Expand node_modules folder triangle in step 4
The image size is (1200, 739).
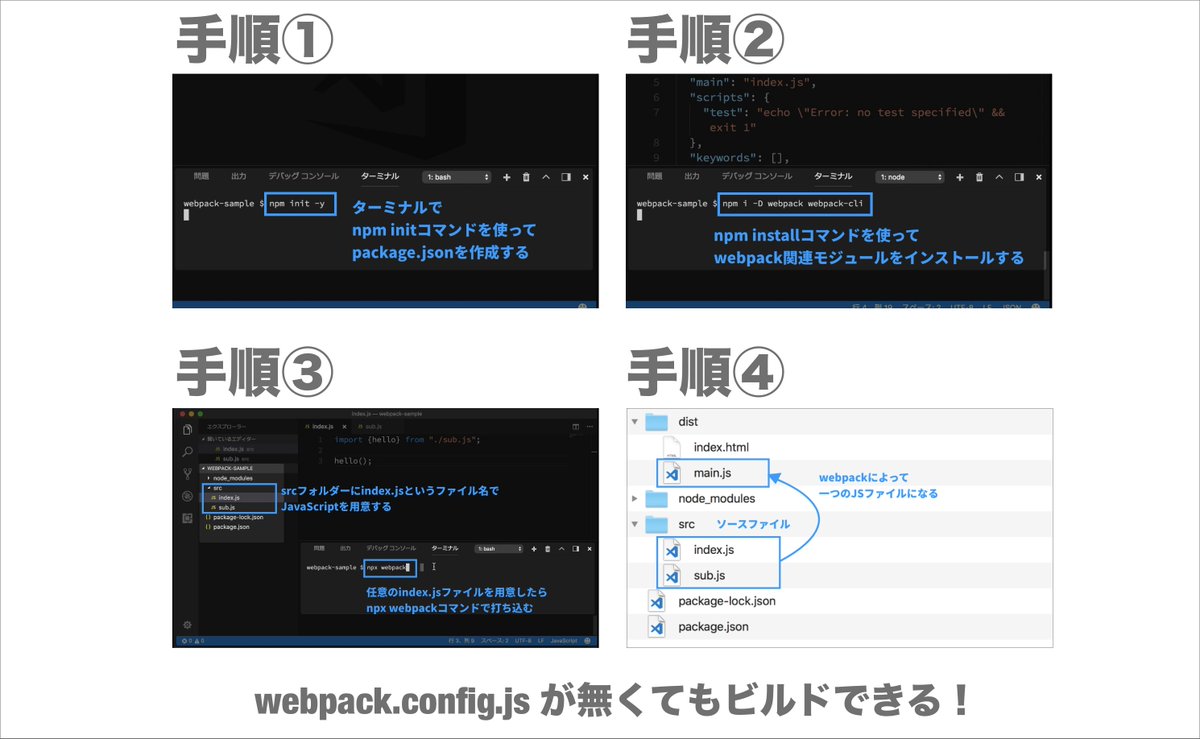[x=634, y=498]
